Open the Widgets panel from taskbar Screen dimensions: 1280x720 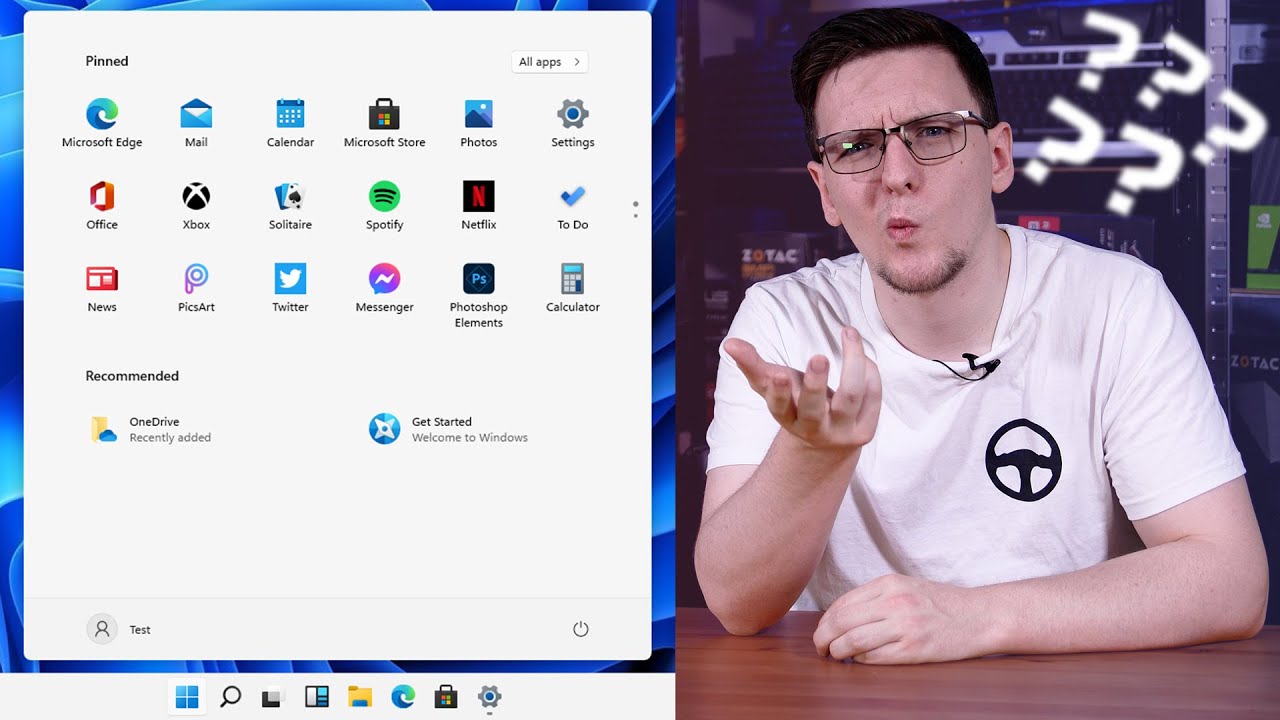point(316,697)
